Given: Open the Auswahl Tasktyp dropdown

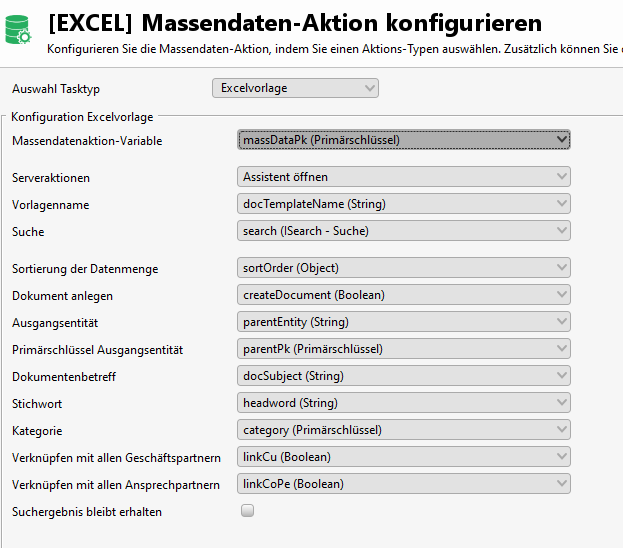Looking at the screenshot, I should [x=295, y=88].
